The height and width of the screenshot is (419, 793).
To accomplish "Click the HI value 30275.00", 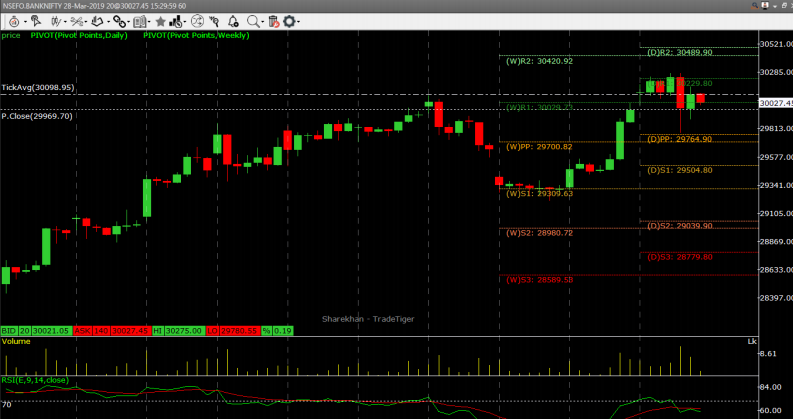I will [184, 331].
